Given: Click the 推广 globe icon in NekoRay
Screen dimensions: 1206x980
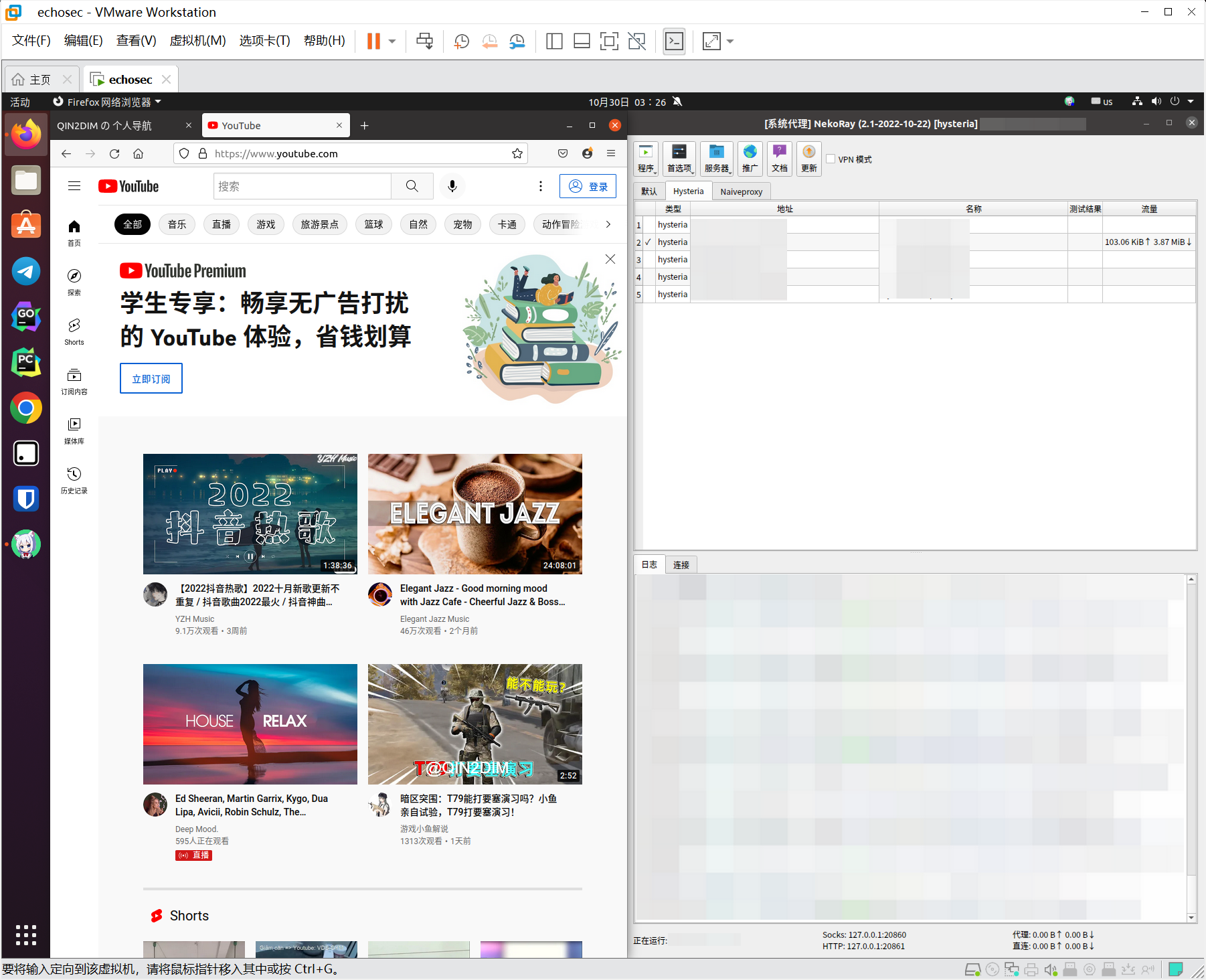Looking at the screenshot, I should point(750,159).
